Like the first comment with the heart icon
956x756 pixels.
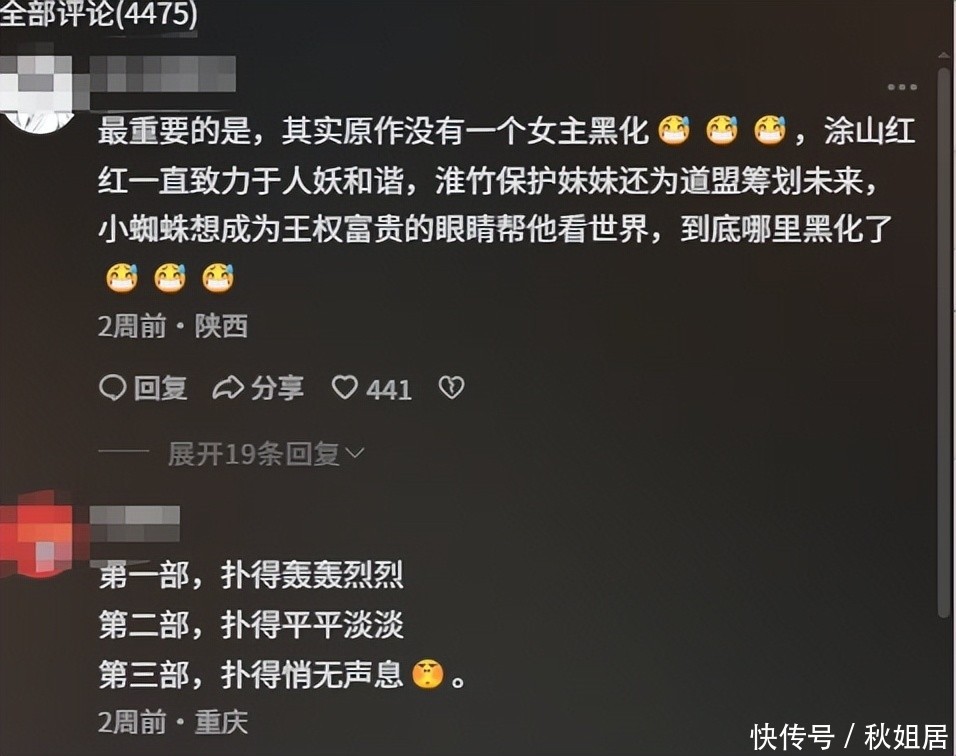coord(344,388)
